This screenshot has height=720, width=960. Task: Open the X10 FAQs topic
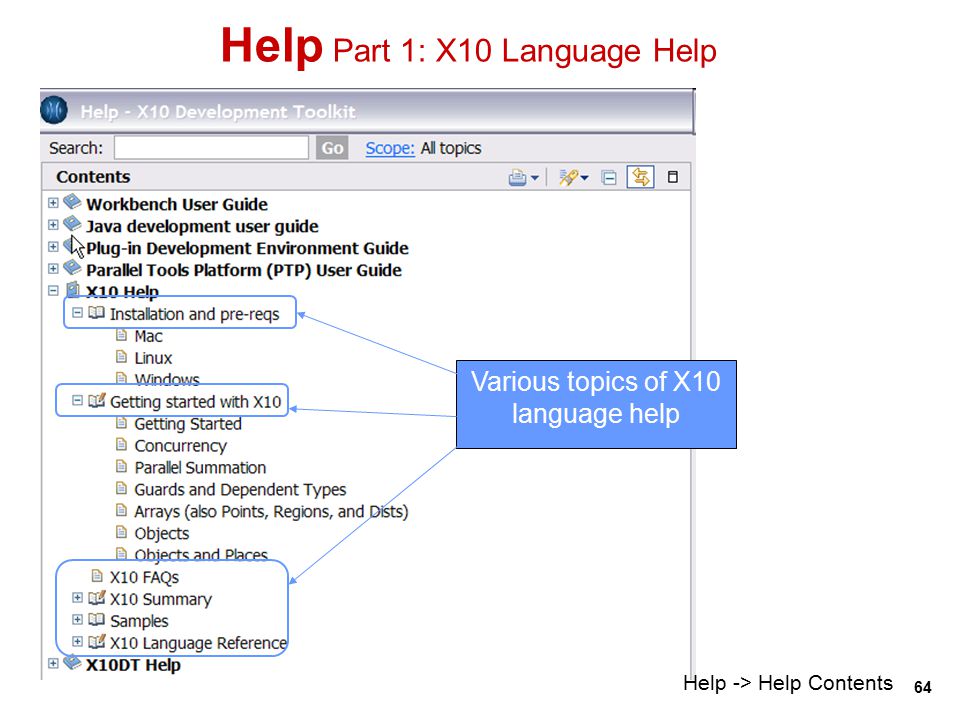click(144, 578)
